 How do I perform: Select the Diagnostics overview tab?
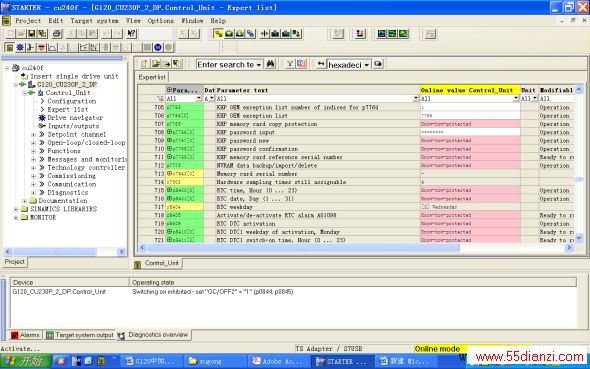(154, 335)
